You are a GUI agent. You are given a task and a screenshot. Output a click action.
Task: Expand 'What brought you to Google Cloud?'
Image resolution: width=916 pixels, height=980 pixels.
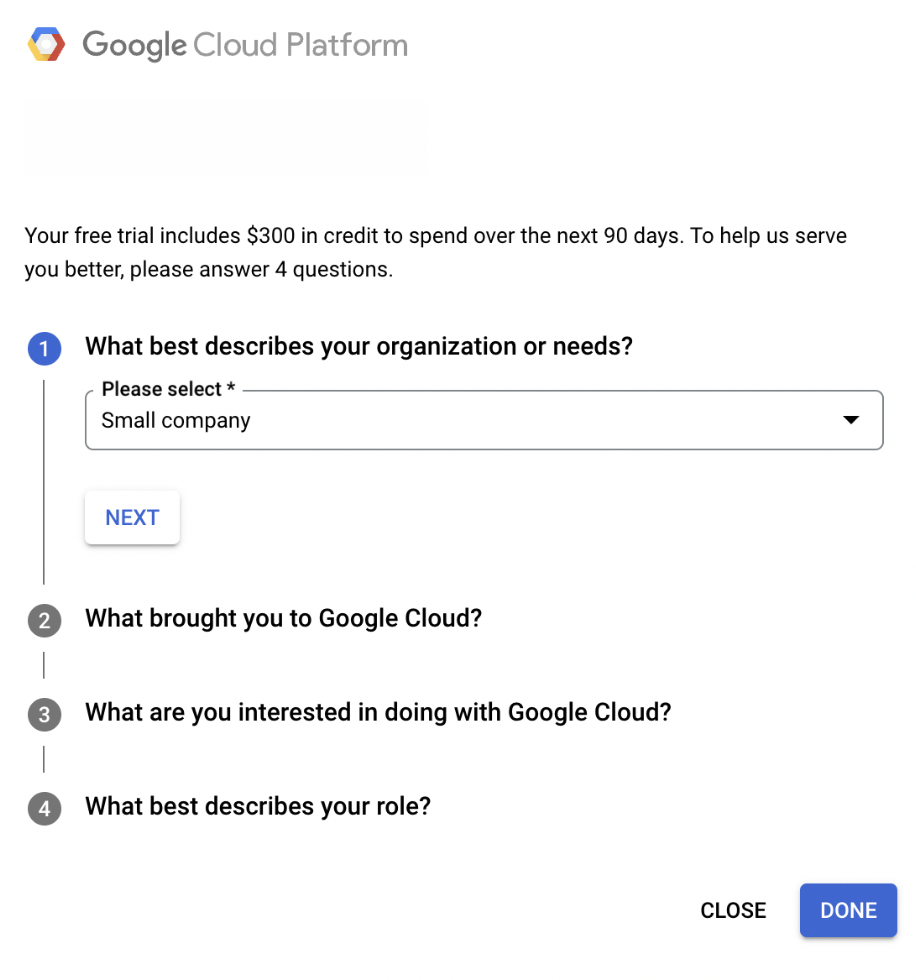coord(284,618)
